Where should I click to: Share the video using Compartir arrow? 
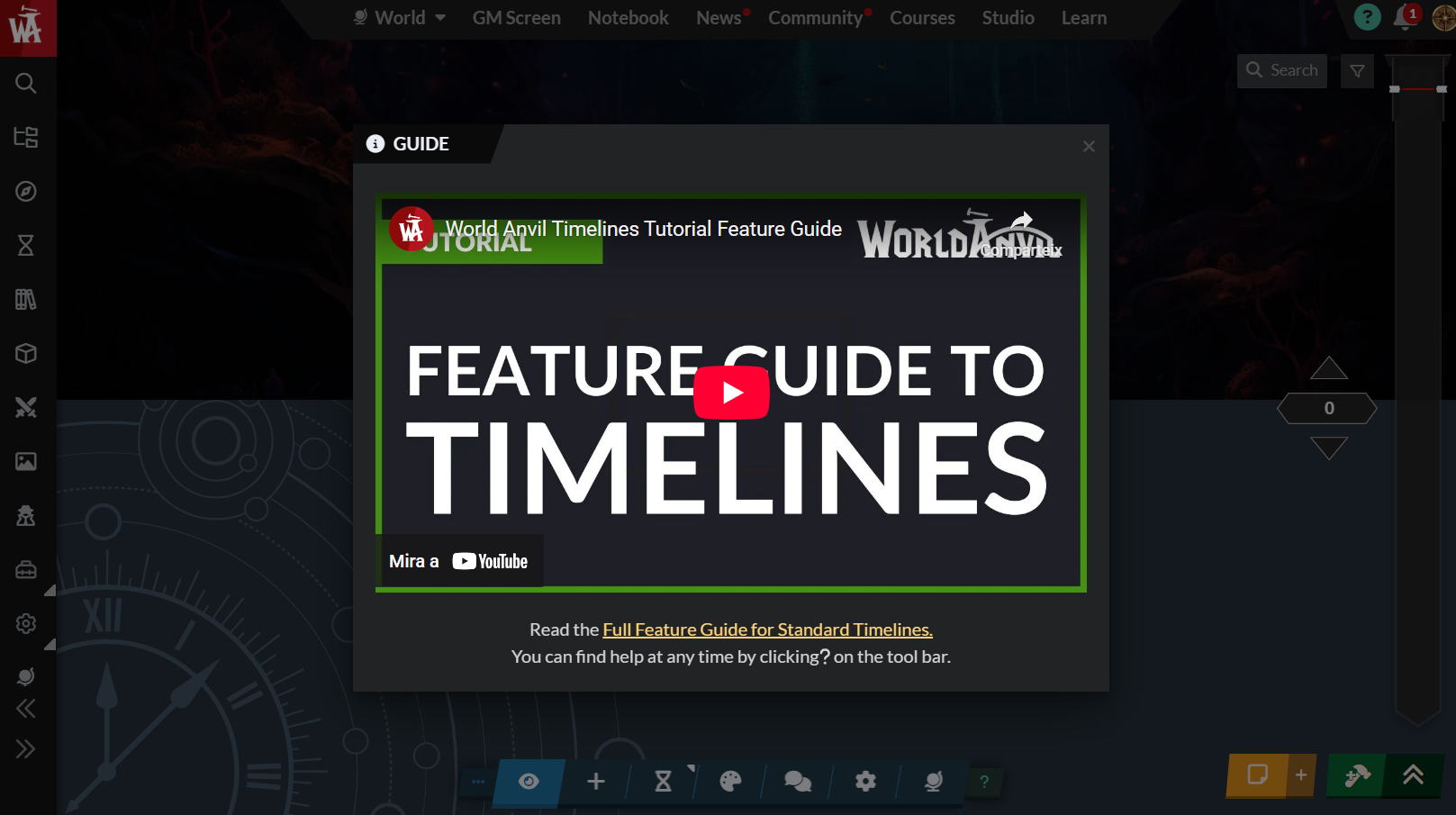(1021, 234)
